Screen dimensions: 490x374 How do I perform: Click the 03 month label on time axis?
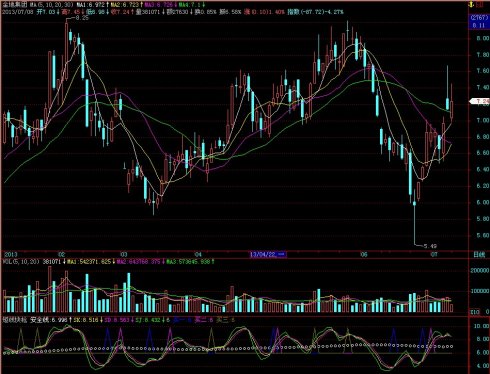point(124,255)
